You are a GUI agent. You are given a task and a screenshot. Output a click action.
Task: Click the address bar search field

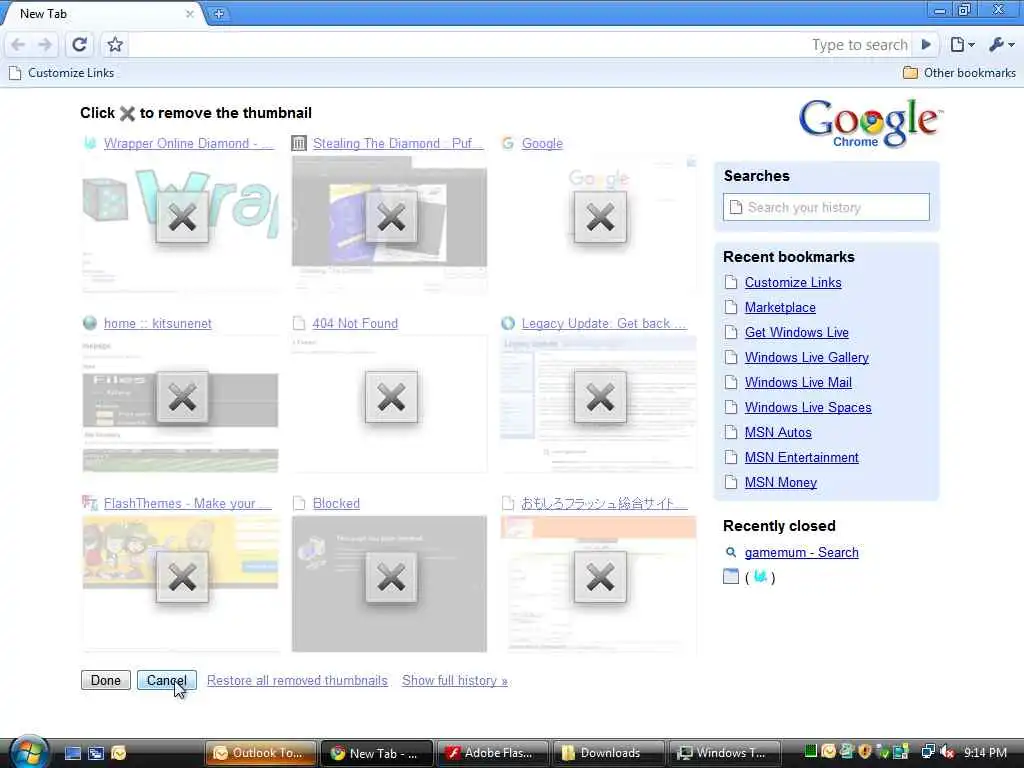point(521,44)
